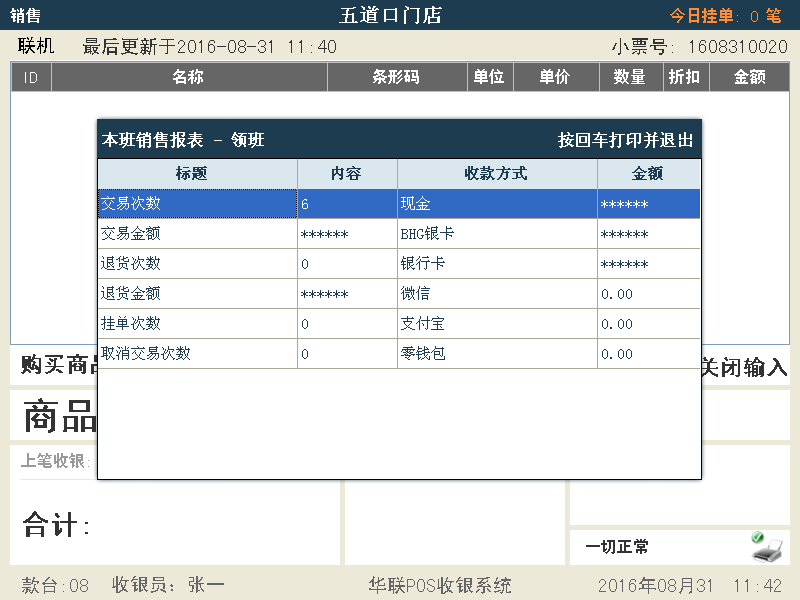Image resolution: width=800 pixels, height=600 pixels.
Task: Click the 上笔收银 label
Action: pos(55,461)
